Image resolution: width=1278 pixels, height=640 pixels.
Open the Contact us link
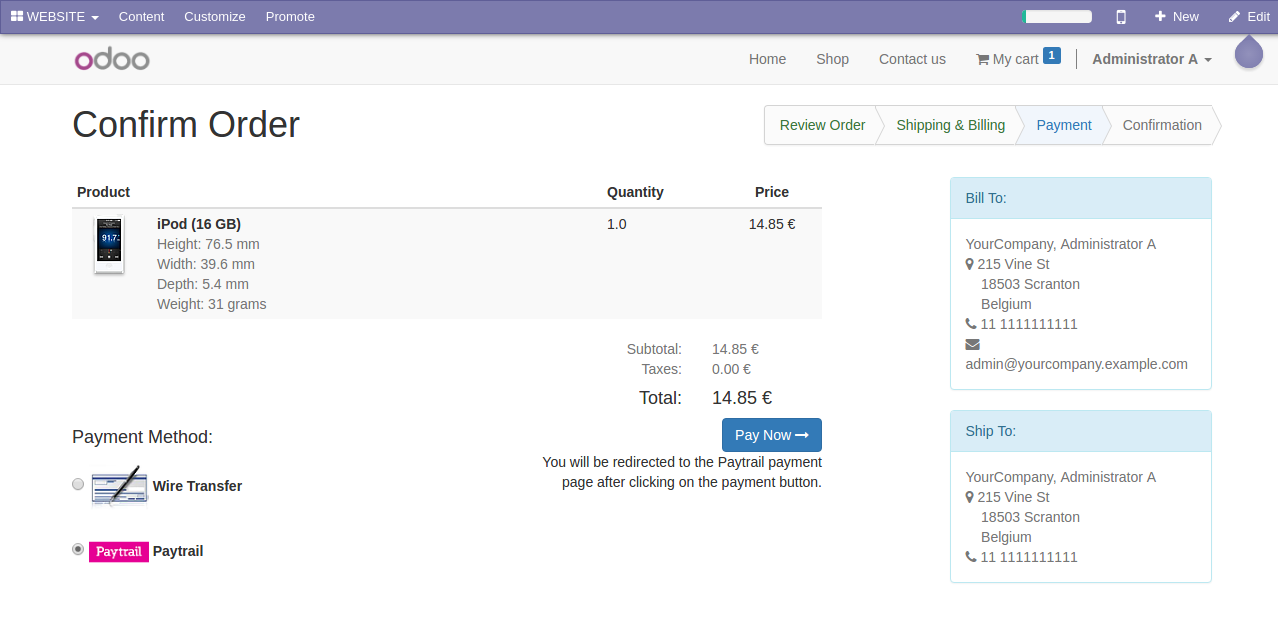click(912, 59)
